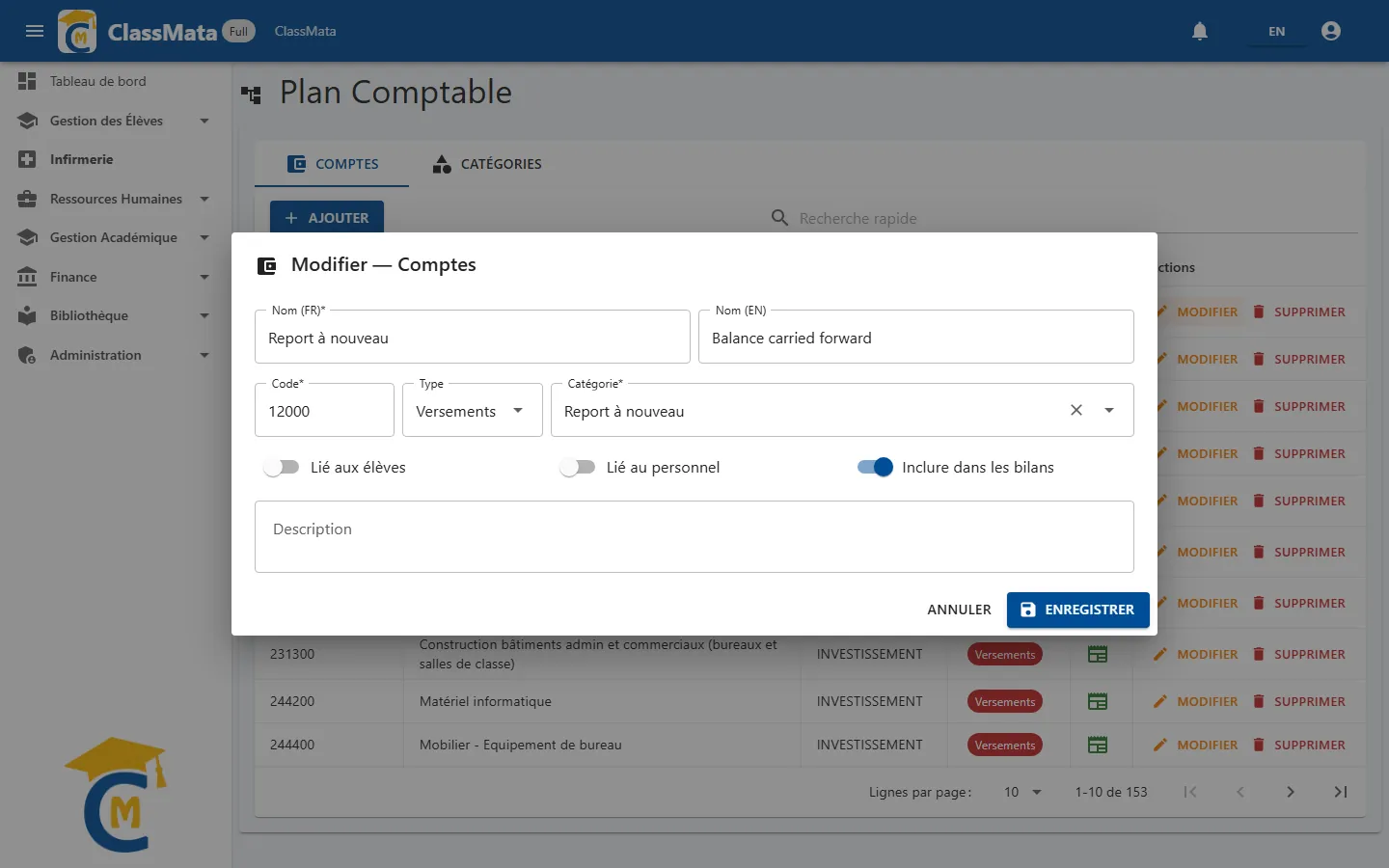
Task: Select the Comptes tab
Action: 332,164
